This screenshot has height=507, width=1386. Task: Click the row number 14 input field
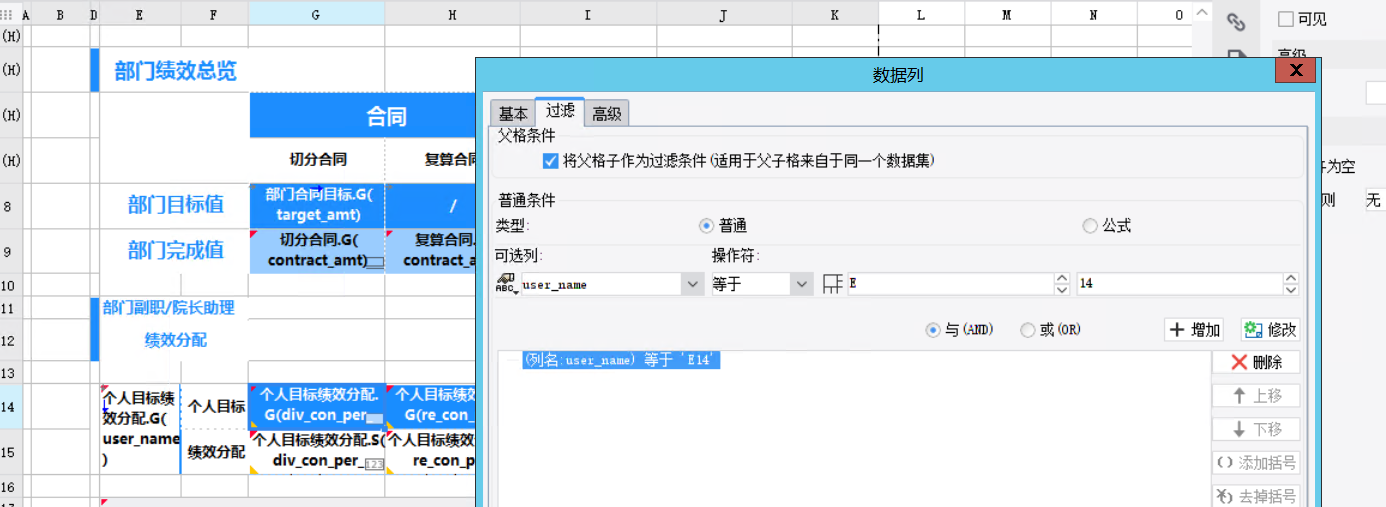[x=1180, y=284]
